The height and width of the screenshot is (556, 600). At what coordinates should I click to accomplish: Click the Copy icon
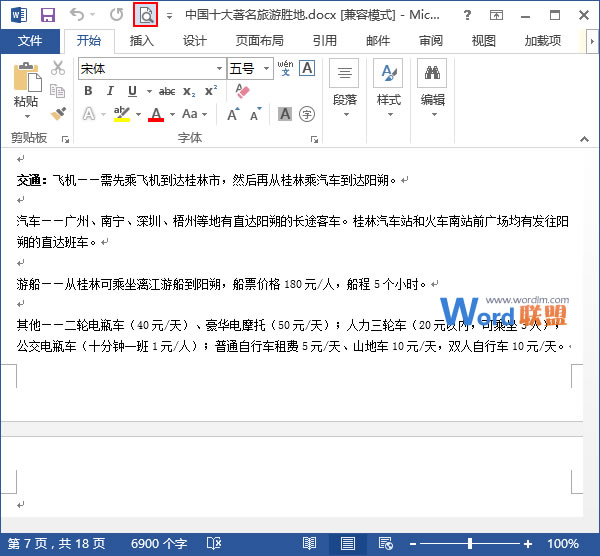point(58,91)
